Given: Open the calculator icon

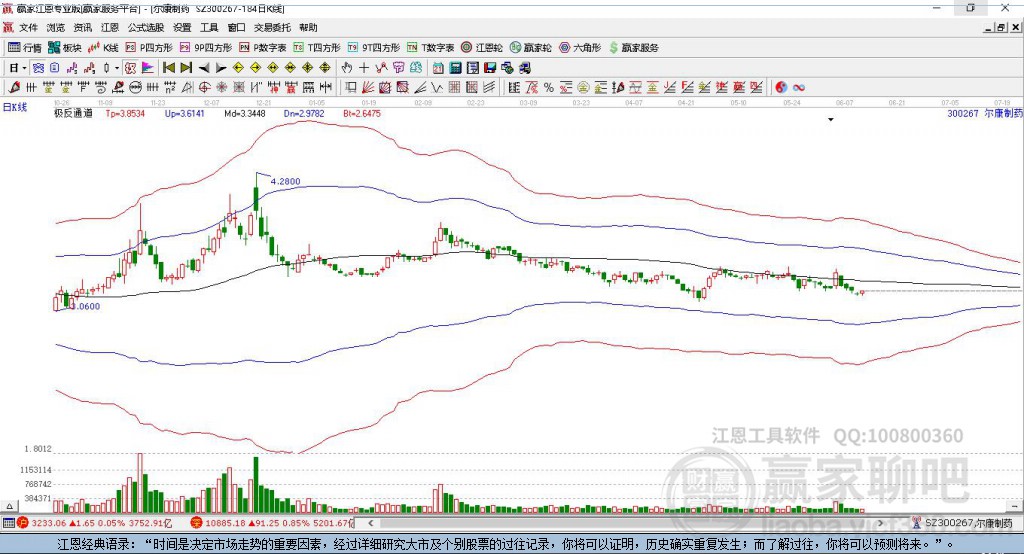Looking at the screenshot, I should pyautogui.click(x=455, y=68).
